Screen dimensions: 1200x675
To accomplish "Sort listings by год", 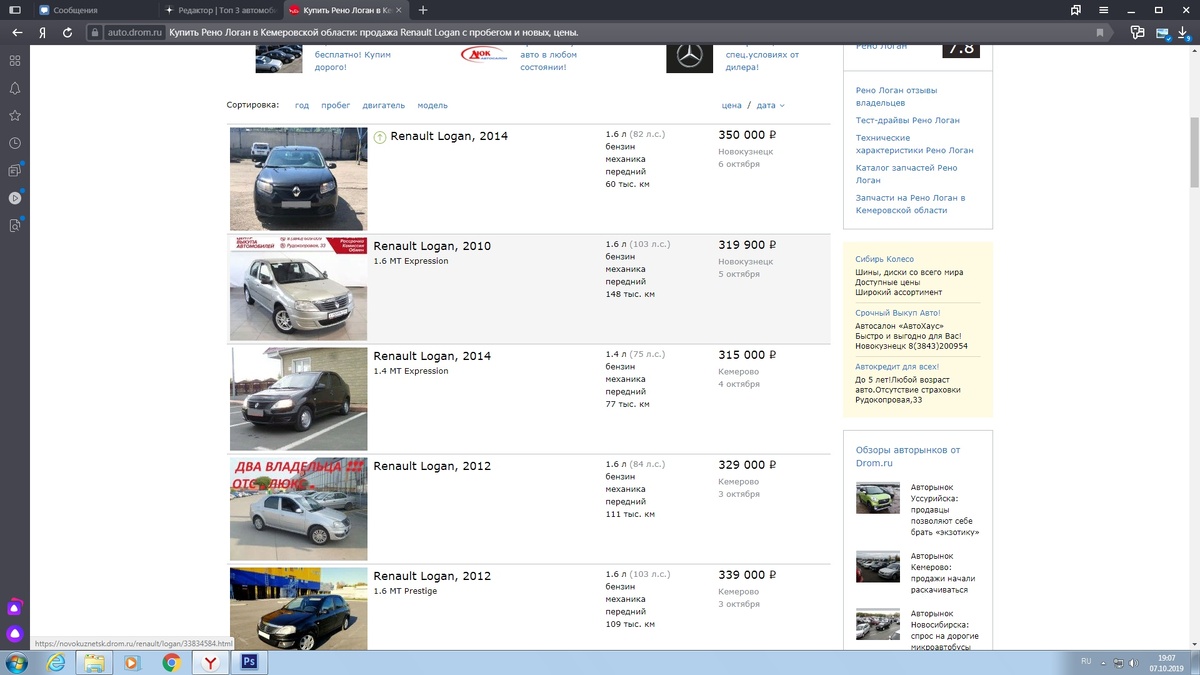I will pos(302,105).
